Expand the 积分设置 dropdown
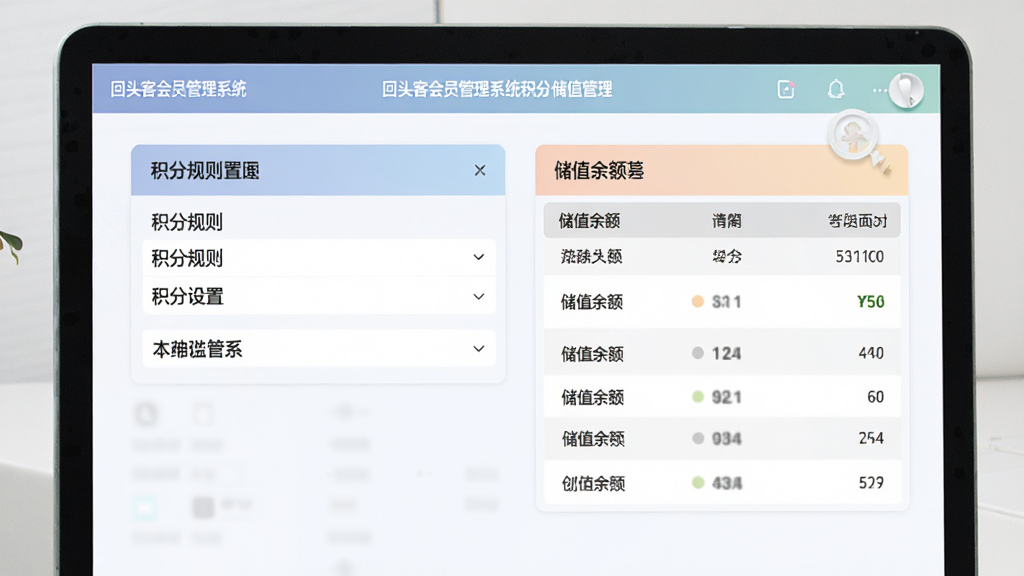Viewport: 1024px width, 576px height. [x=319, y=296]
